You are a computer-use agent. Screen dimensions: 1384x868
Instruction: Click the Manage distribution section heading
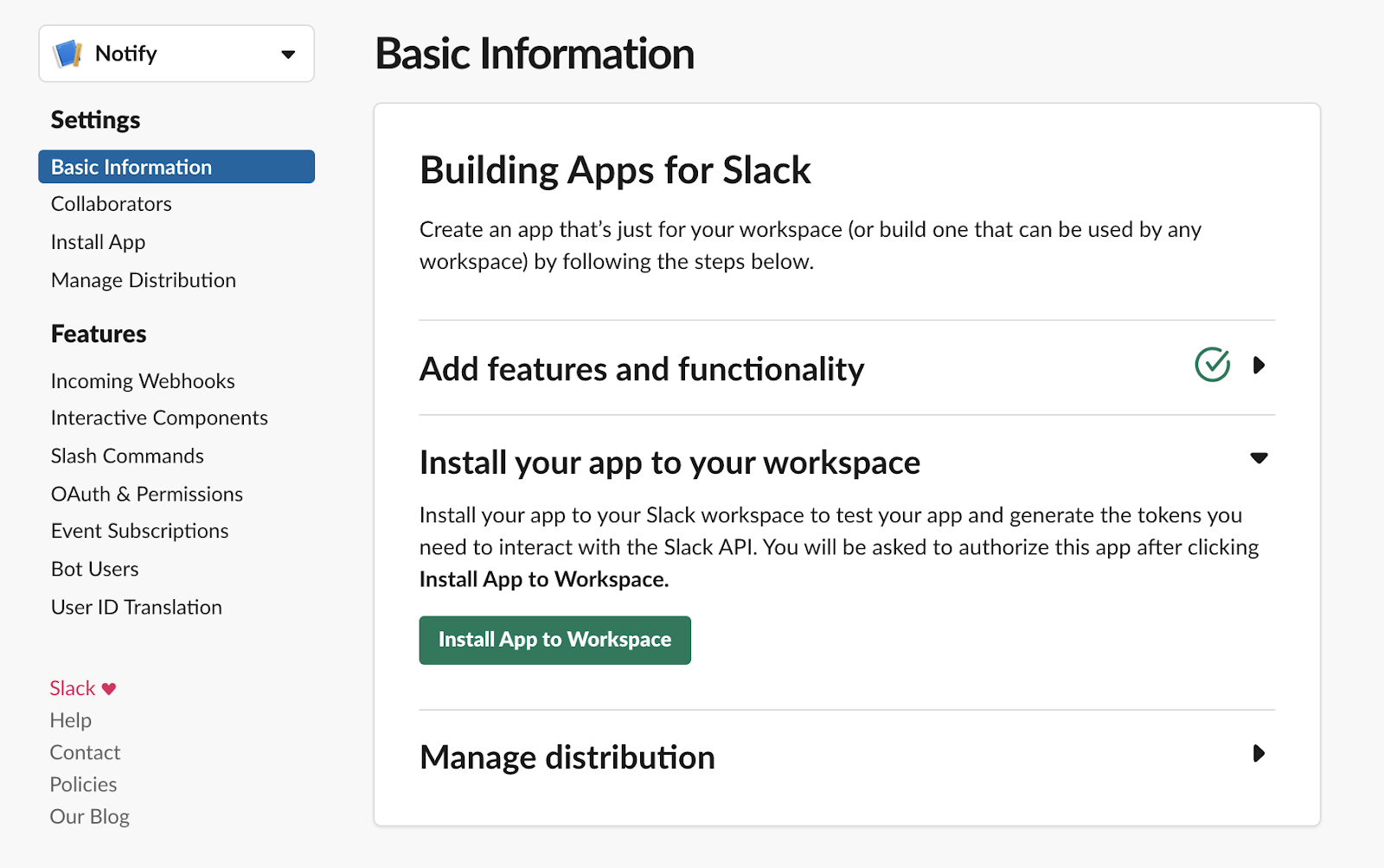click(567, 757)
